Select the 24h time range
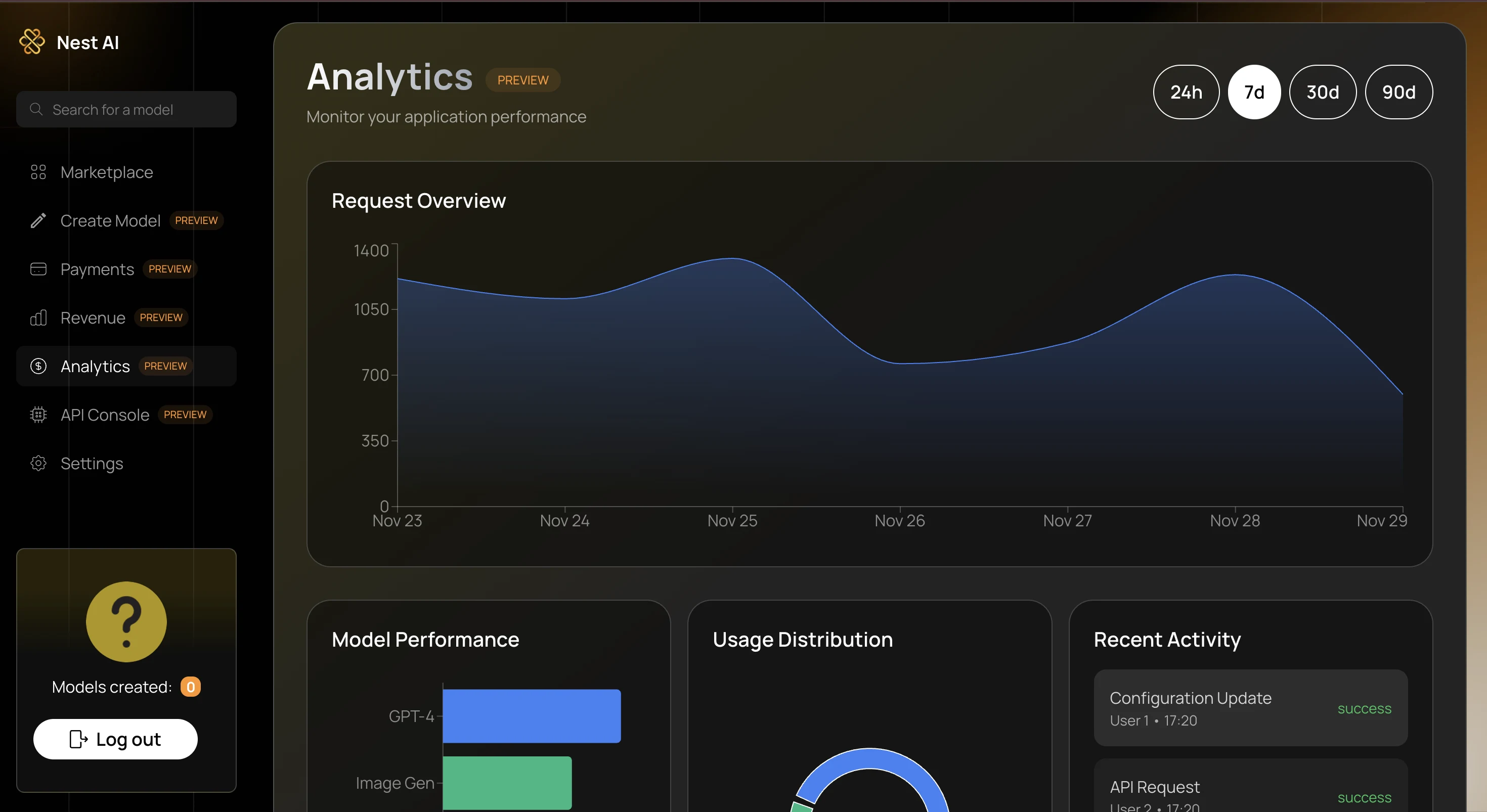 pos(1186,93)
